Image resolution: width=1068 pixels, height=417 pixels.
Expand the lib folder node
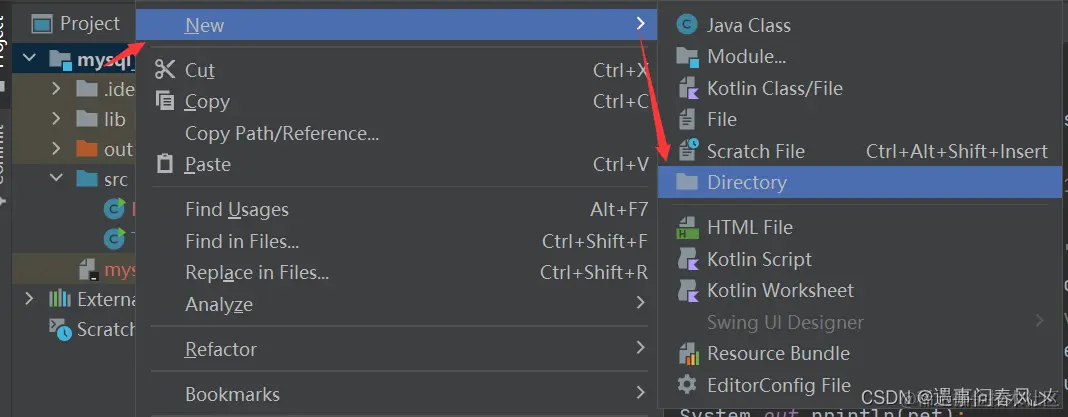[x=56, y=119]
